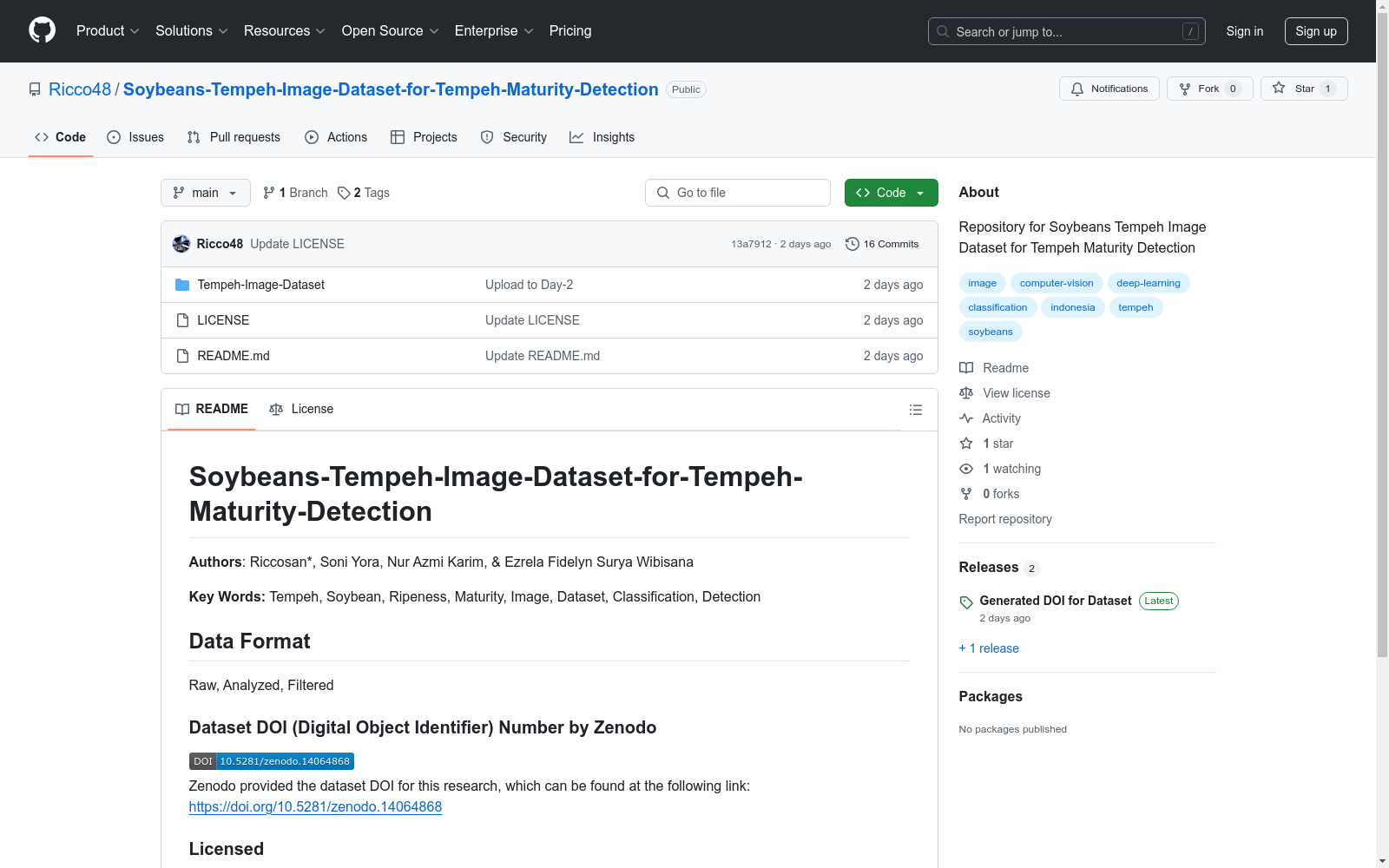Click the tag icon beside 2 Tags
Viewport: 1389px width, 868px height.
344,193
